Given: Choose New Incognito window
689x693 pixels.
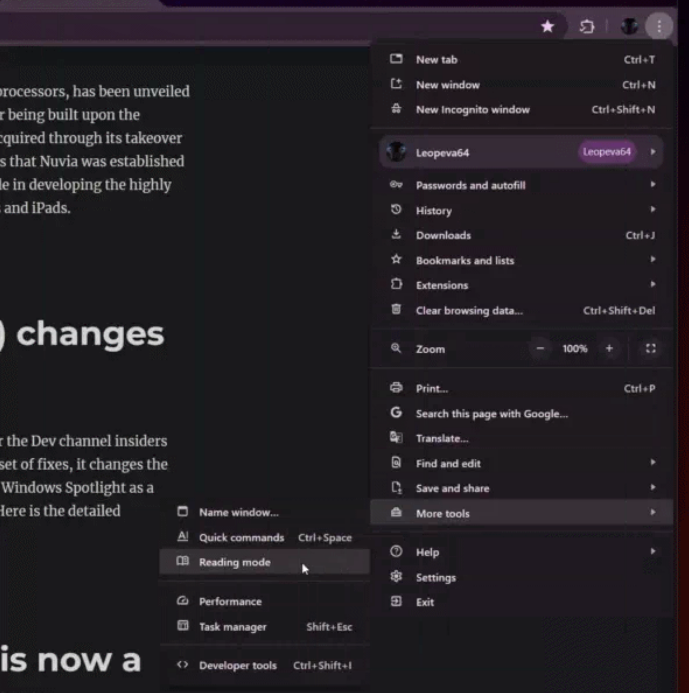Looking at the screenshot, I should coord(522,109).
